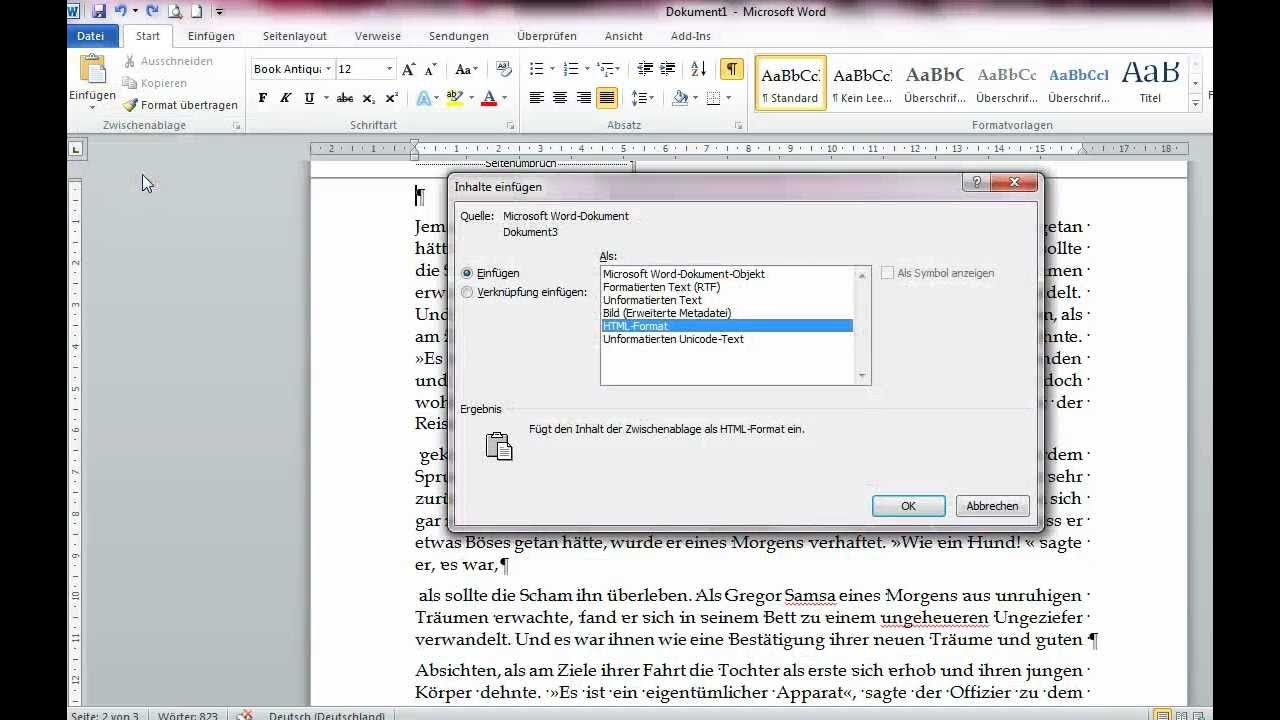Switch to the Überprüfen tab
Screen dimensions: 1280x720
click(547, 36)
